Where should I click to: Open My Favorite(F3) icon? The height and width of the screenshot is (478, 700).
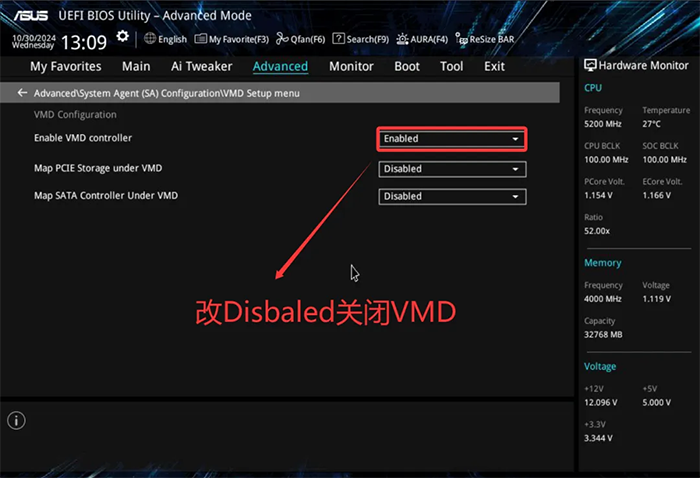tap(201, 39)
